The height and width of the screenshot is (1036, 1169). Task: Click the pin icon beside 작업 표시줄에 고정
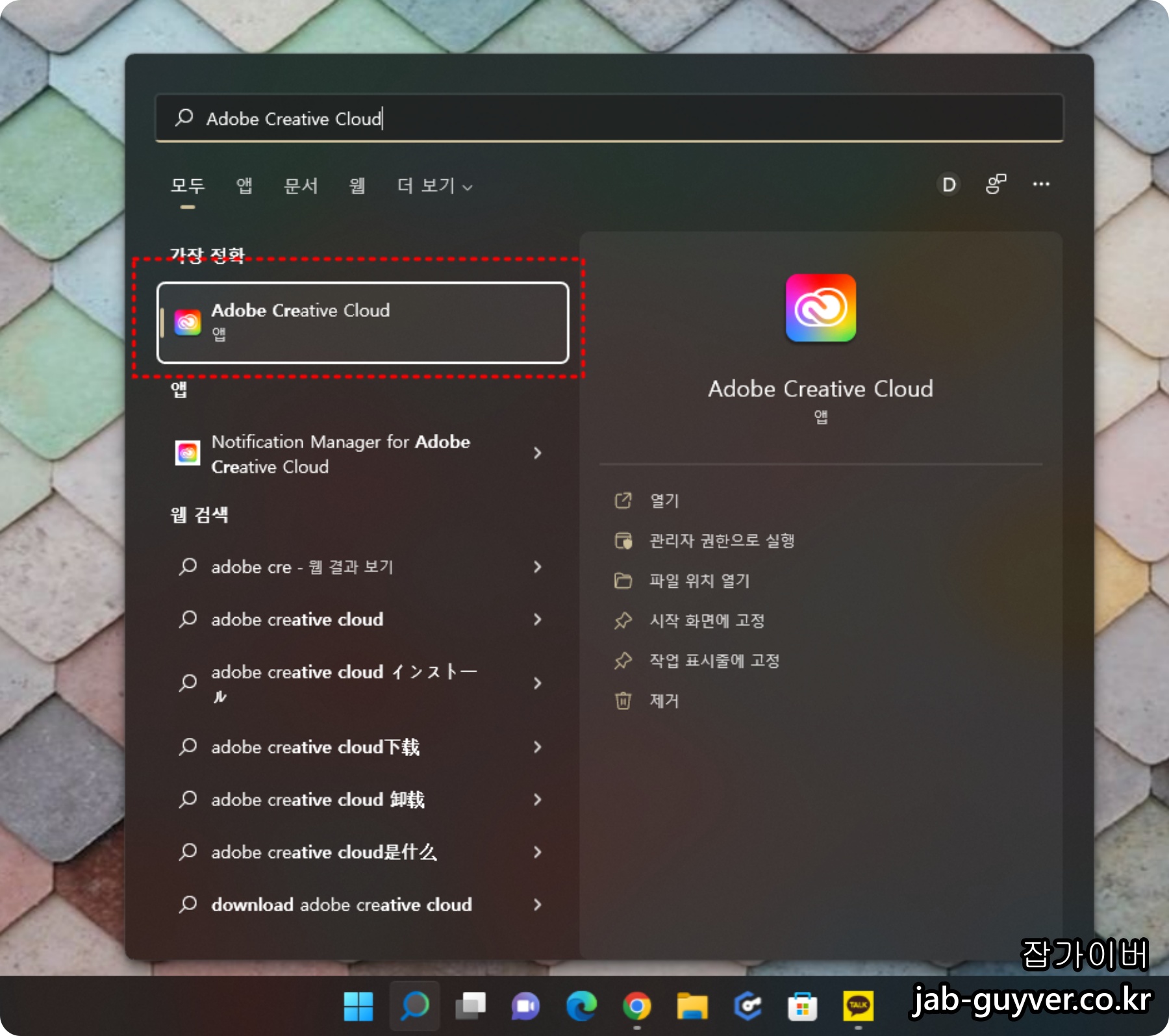click(x=623, y=661)
